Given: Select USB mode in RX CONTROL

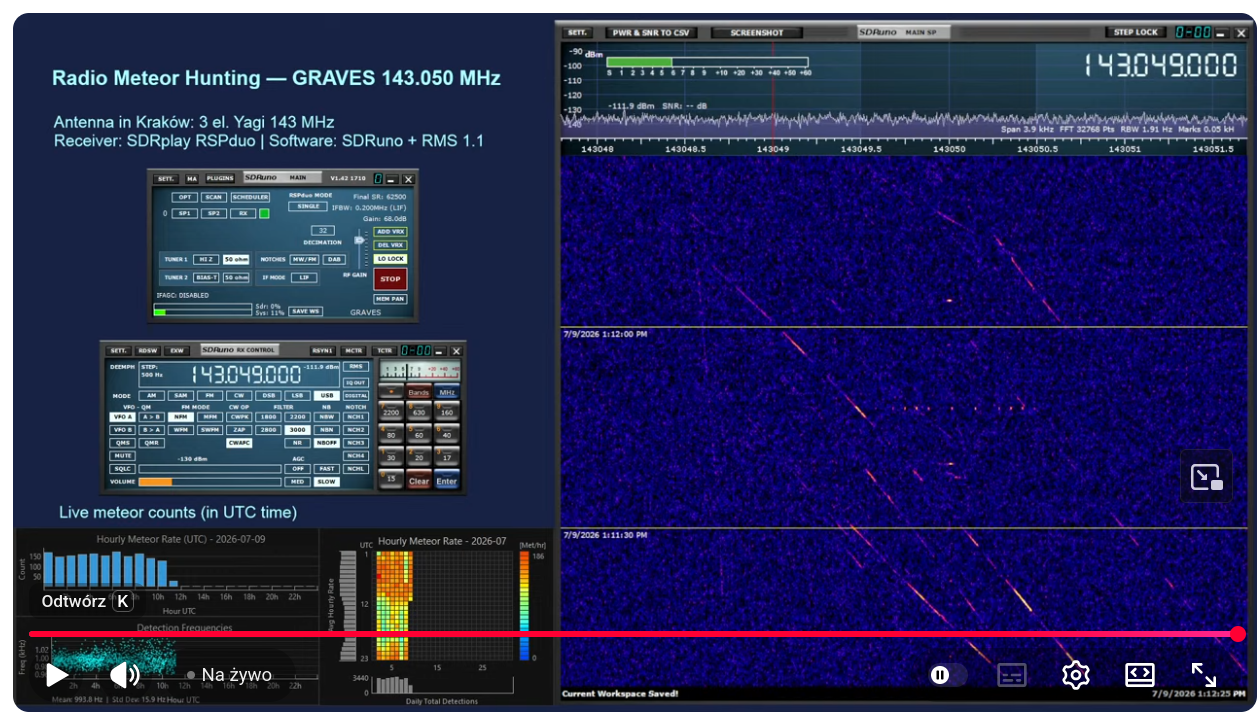Looking at the screenshot, I should [327, 396].
